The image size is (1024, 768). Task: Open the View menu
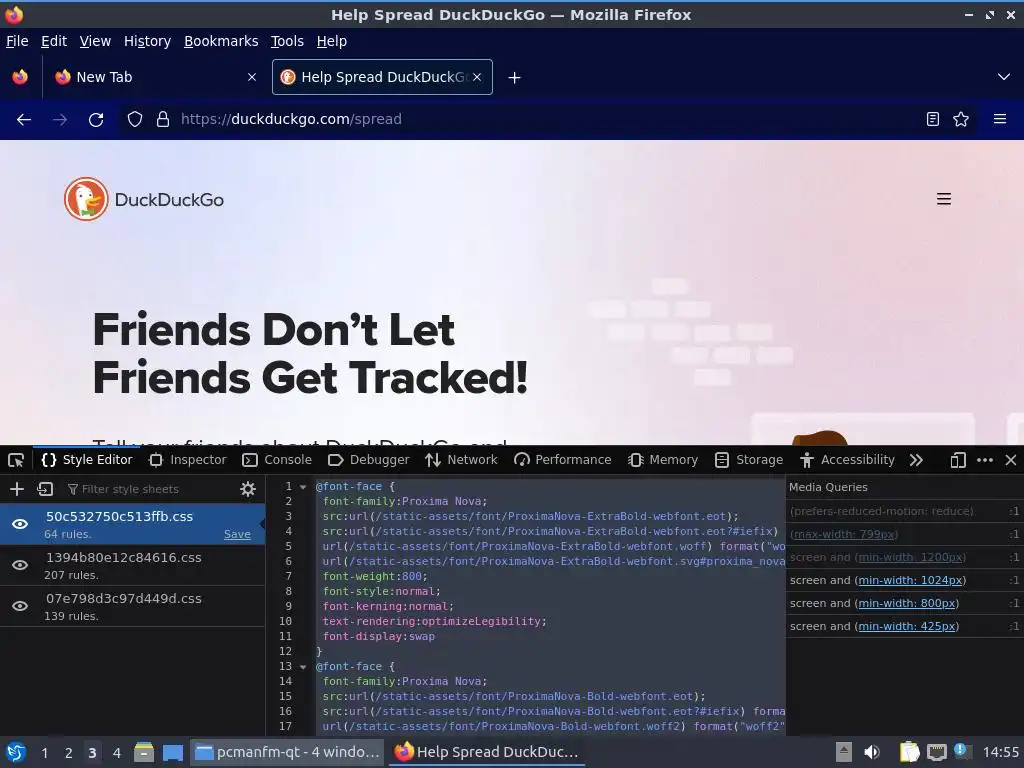click(95, 41)
